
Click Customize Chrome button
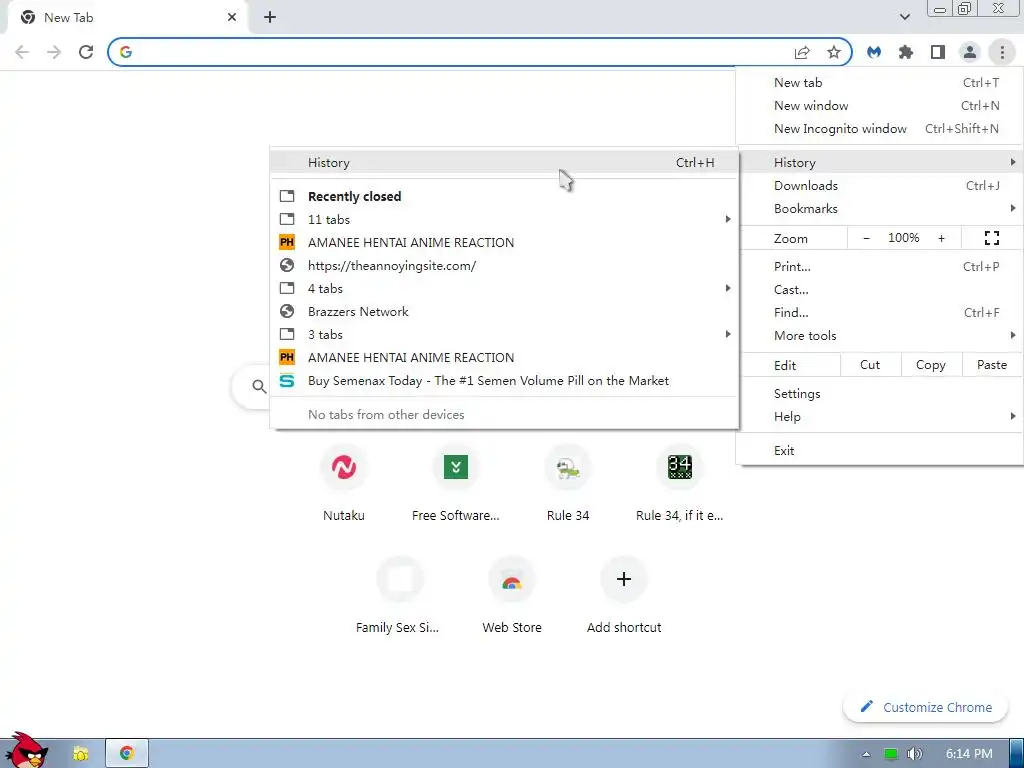pos(926,707)
